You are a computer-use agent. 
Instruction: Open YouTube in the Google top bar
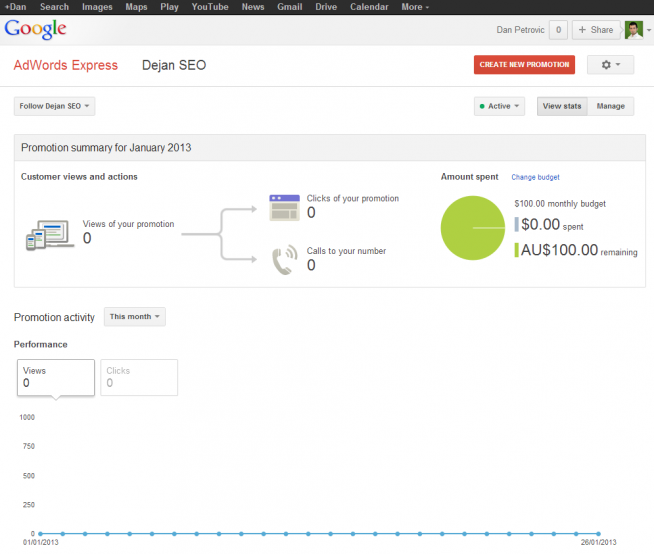(210, 7)
